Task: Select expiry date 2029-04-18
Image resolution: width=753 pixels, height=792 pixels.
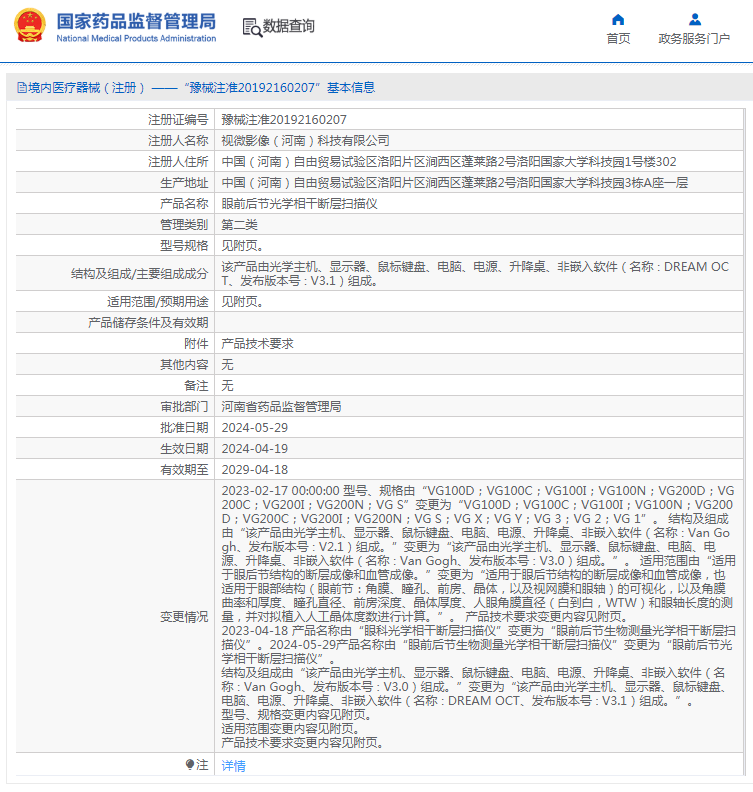Action: coord(255,470)
